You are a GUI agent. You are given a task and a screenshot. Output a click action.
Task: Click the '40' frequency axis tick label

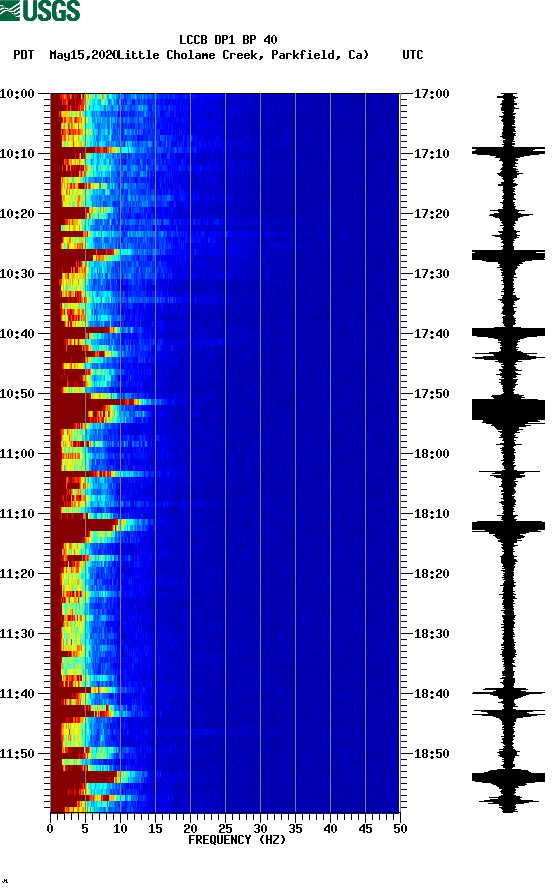pyautogui.click(x=330, y=829)
